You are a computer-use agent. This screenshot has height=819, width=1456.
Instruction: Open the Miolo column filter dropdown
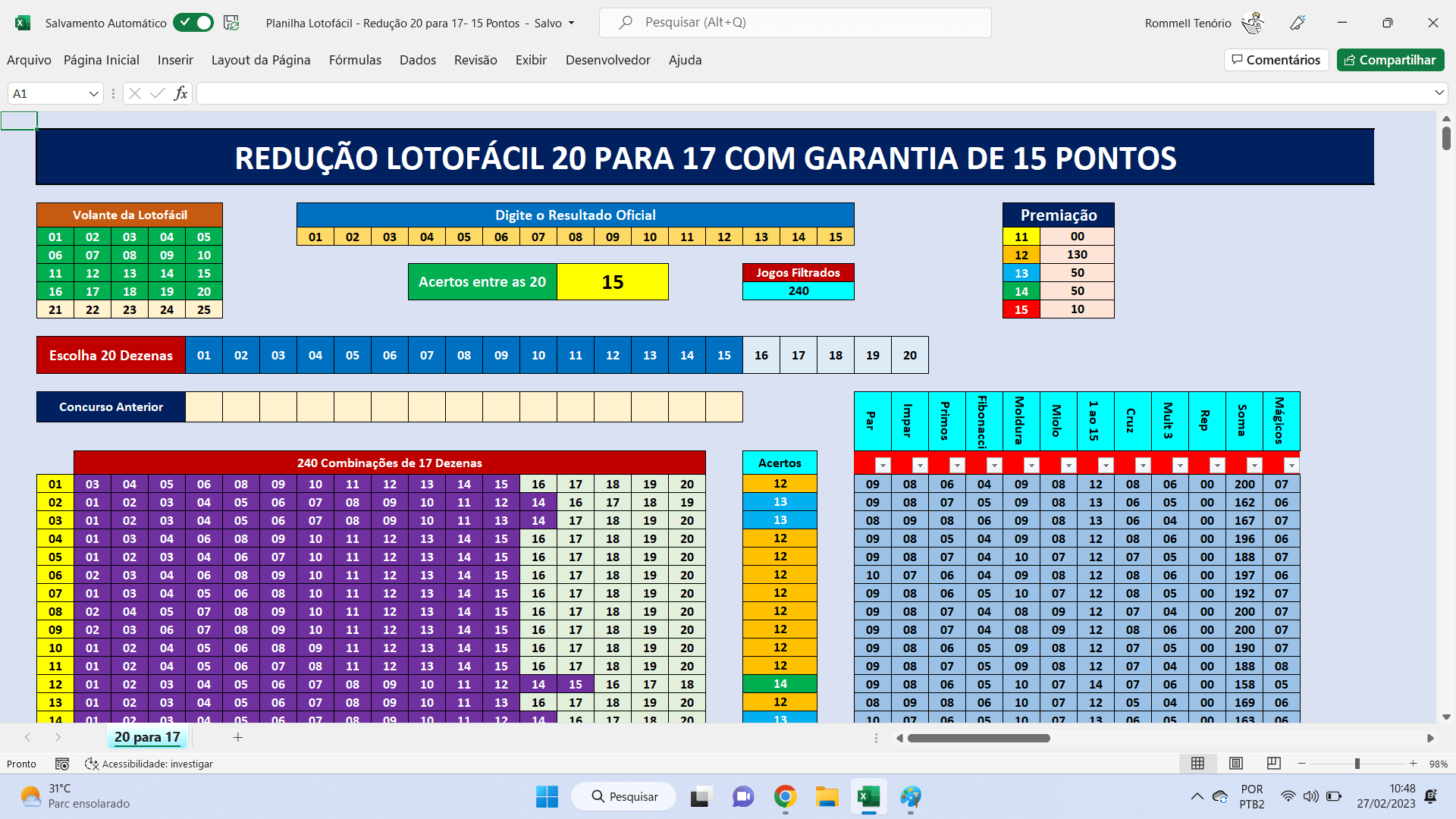point(1068,465)
